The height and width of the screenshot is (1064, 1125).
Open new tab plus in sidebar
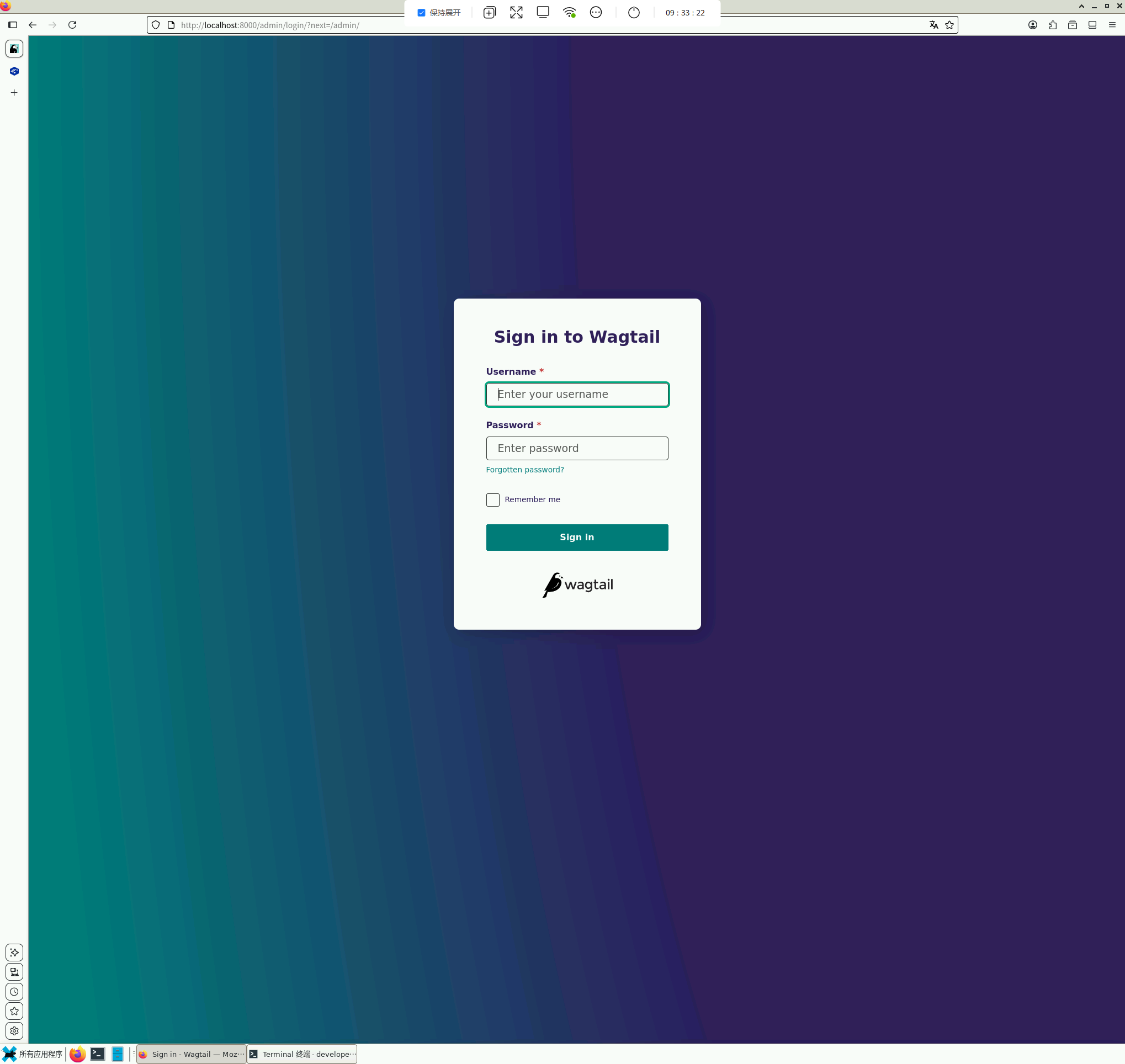point(14,93)
